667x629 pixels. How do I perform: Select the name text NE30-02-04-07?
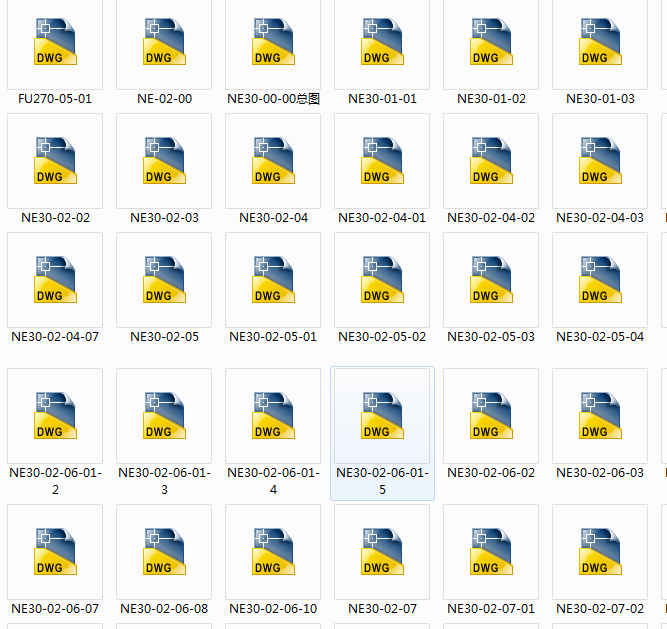coord(55,337)
